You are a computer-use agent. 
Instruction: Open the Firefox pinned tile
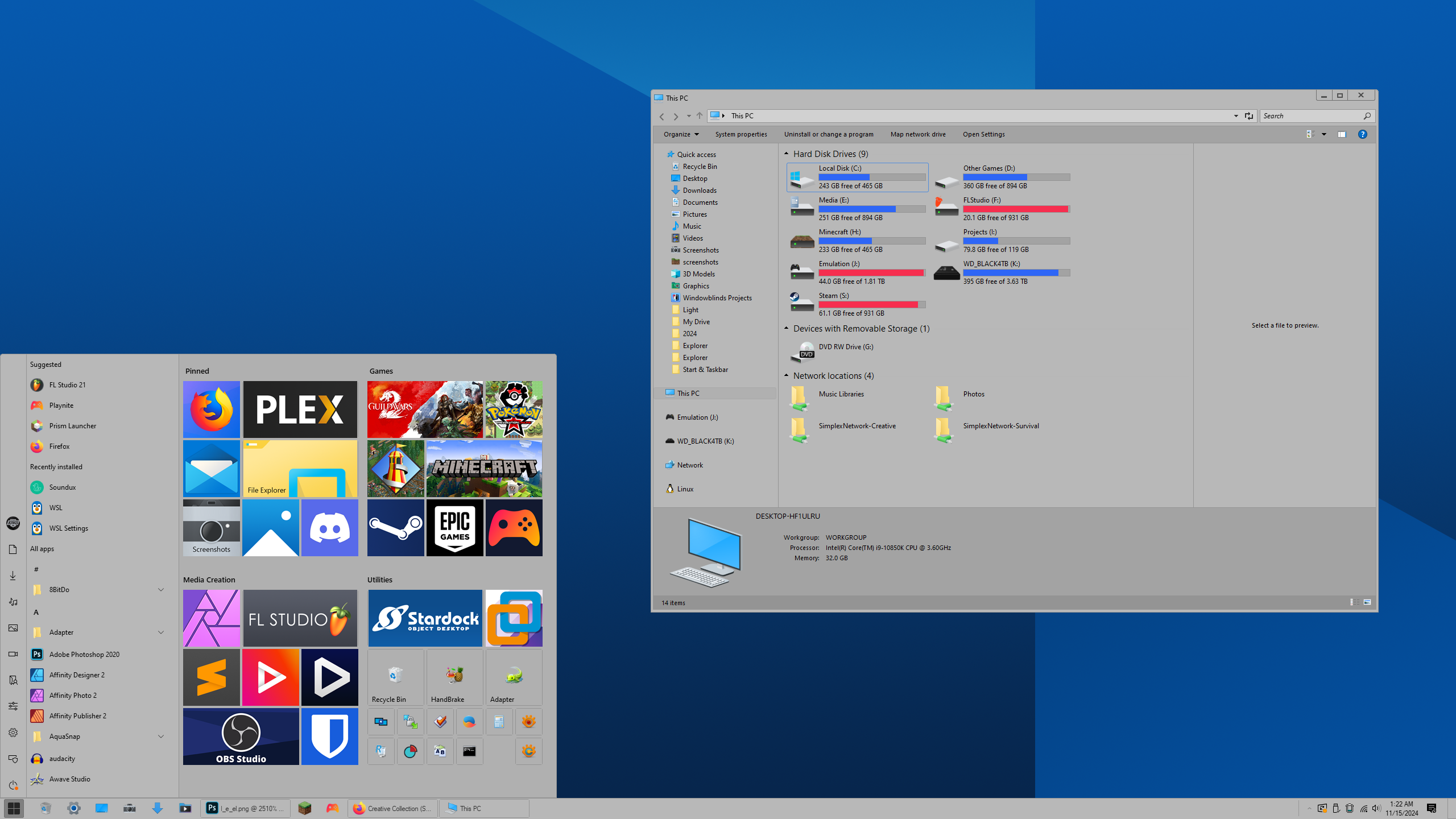[x=212, y=409]
